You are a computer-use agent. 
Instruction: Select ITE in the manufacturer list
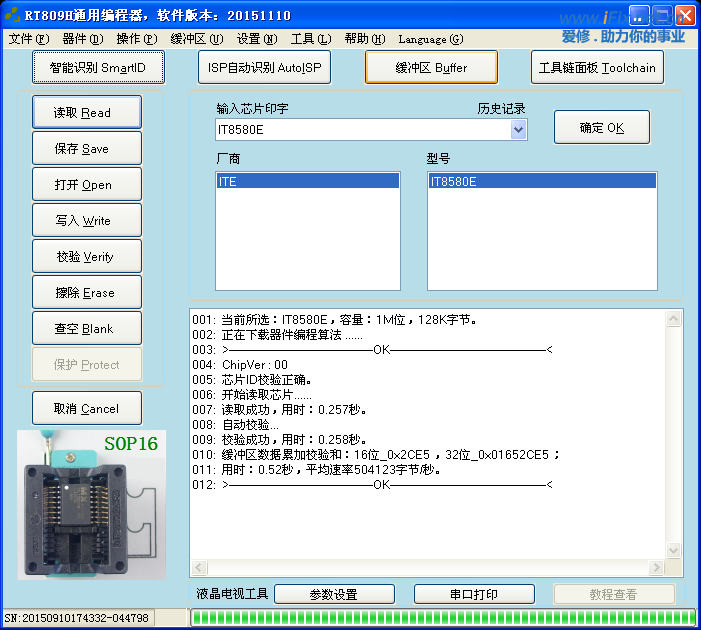pos(307,182)
